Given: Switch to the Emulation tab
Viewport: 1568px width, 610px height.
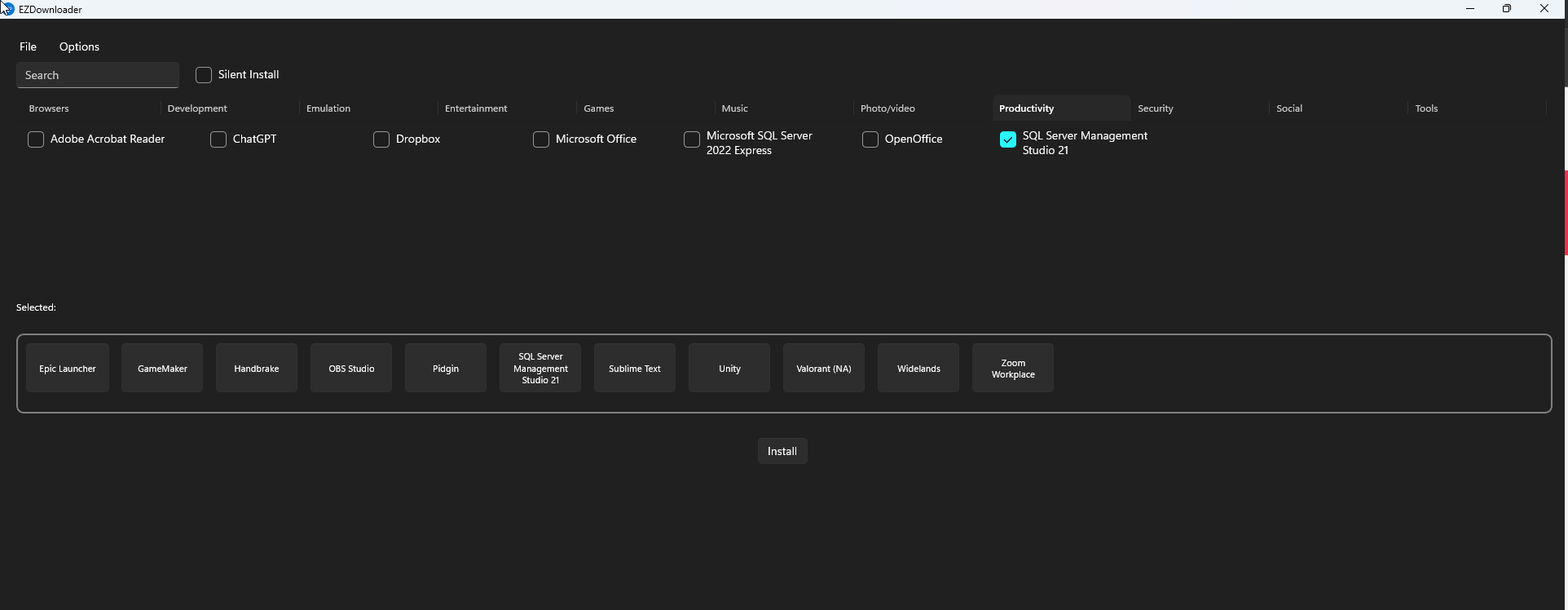Looking at the screenshot, I should click(368, 108).
